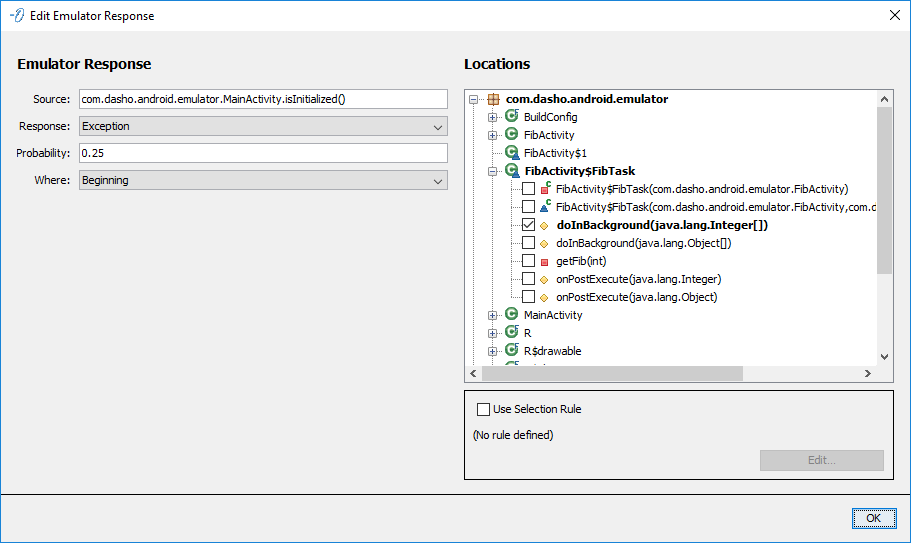Image resolution: width=911 pixels, height=543 pixels.
Task: Click the com.dasho.android.emulator package icon
Action: 493,99
